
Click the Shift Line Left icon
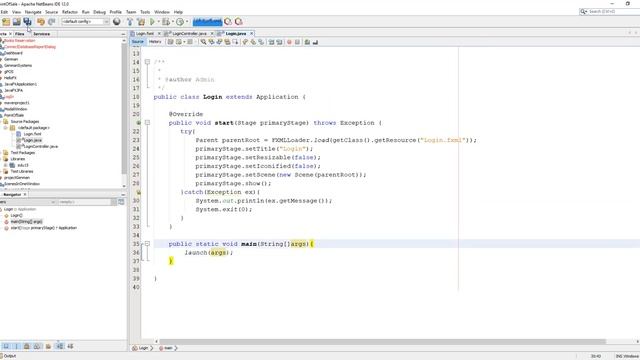[x=271, y=42]
